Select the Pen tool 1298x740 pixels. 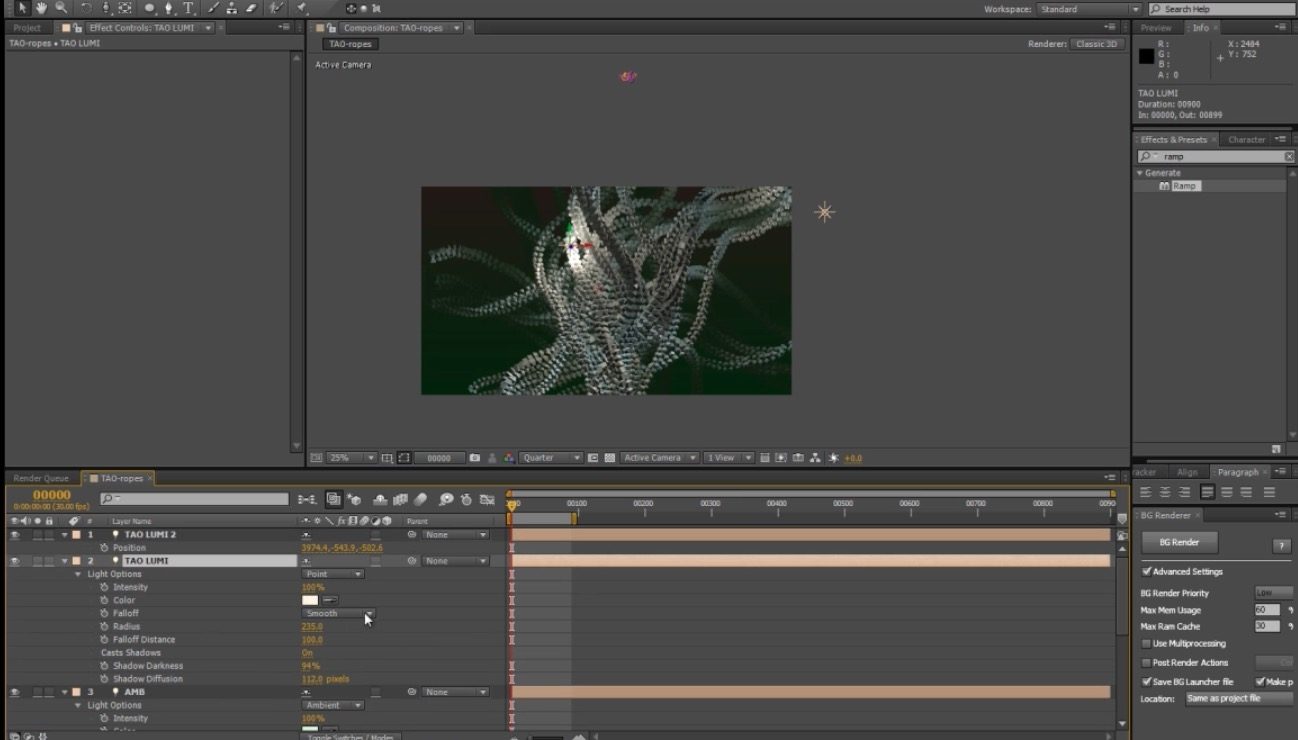[x=169, y=8]
